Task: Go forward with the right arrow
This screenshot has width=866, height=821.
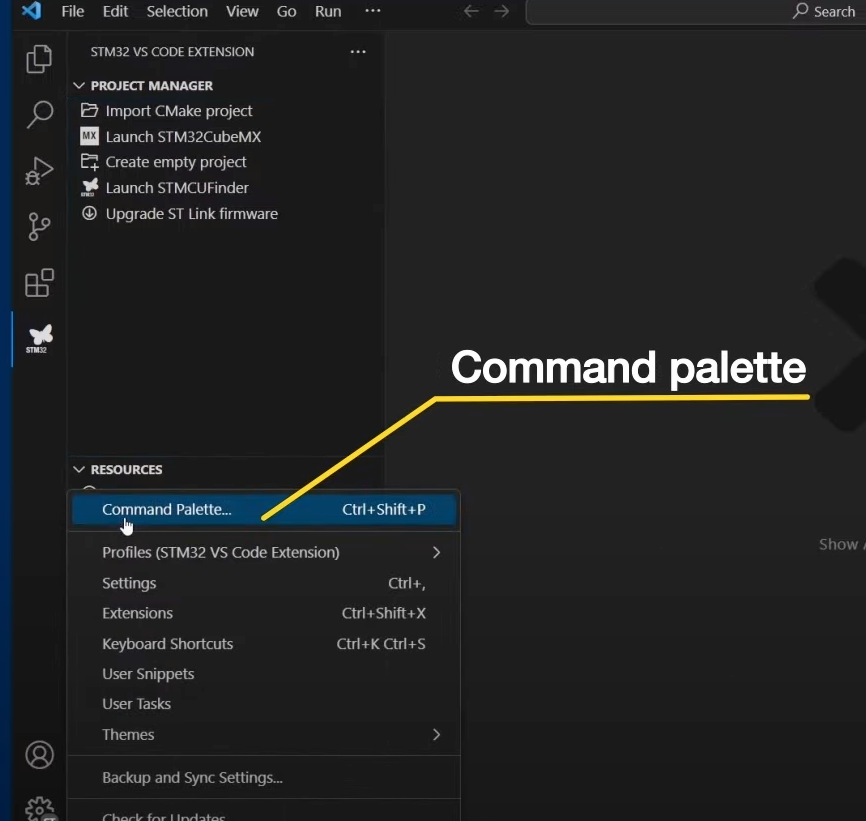Action: click(501, 11)
